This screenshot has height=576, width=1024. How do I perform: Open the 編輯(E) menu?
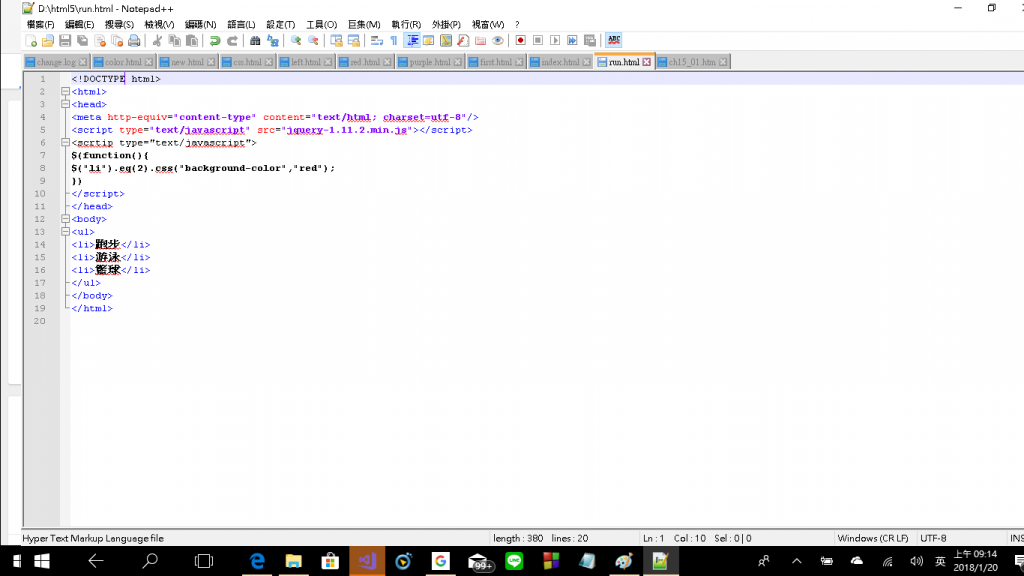79,24
